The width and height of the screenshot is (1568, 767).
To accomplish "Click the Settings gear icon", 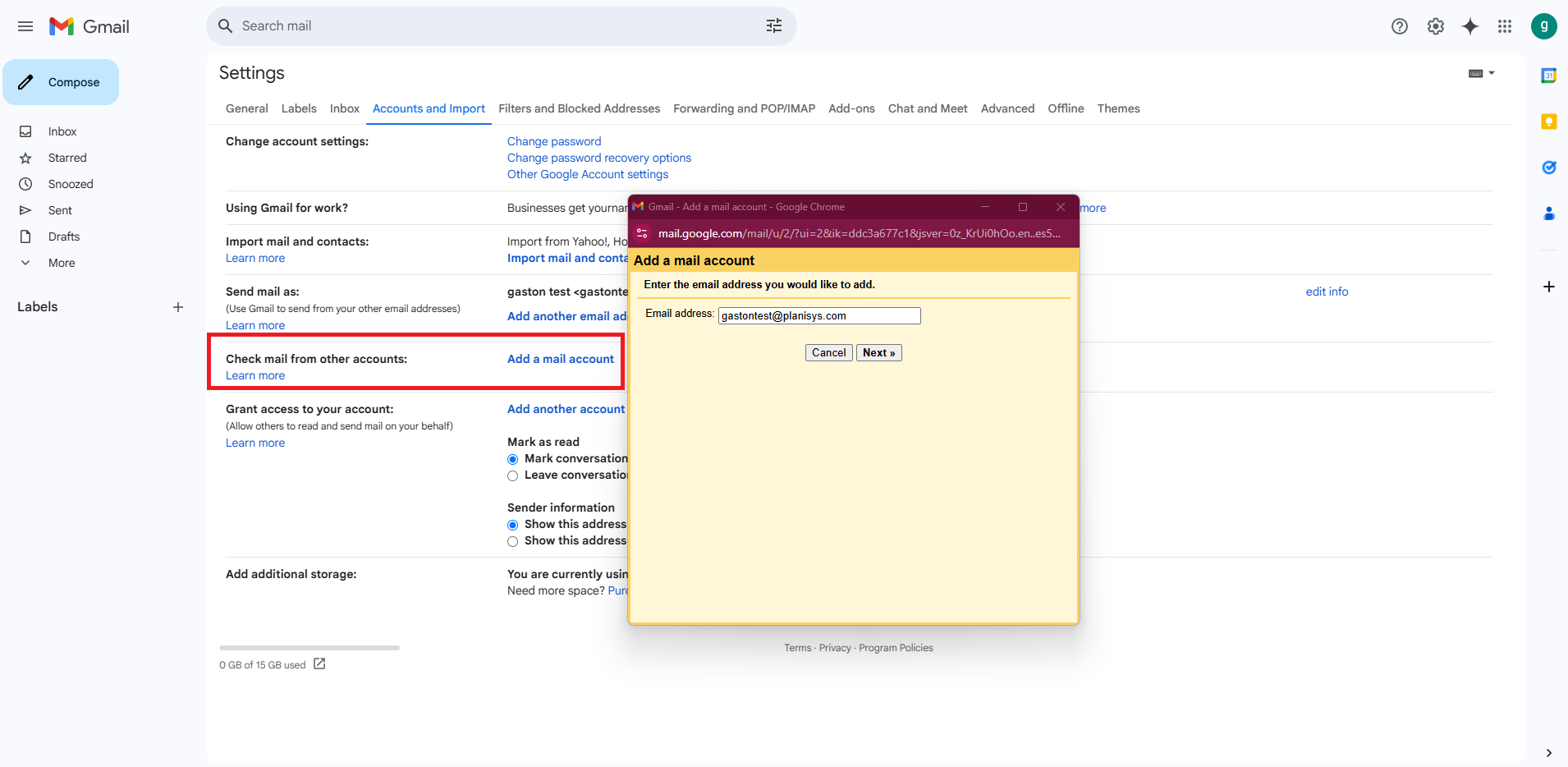I will 1435,26.
